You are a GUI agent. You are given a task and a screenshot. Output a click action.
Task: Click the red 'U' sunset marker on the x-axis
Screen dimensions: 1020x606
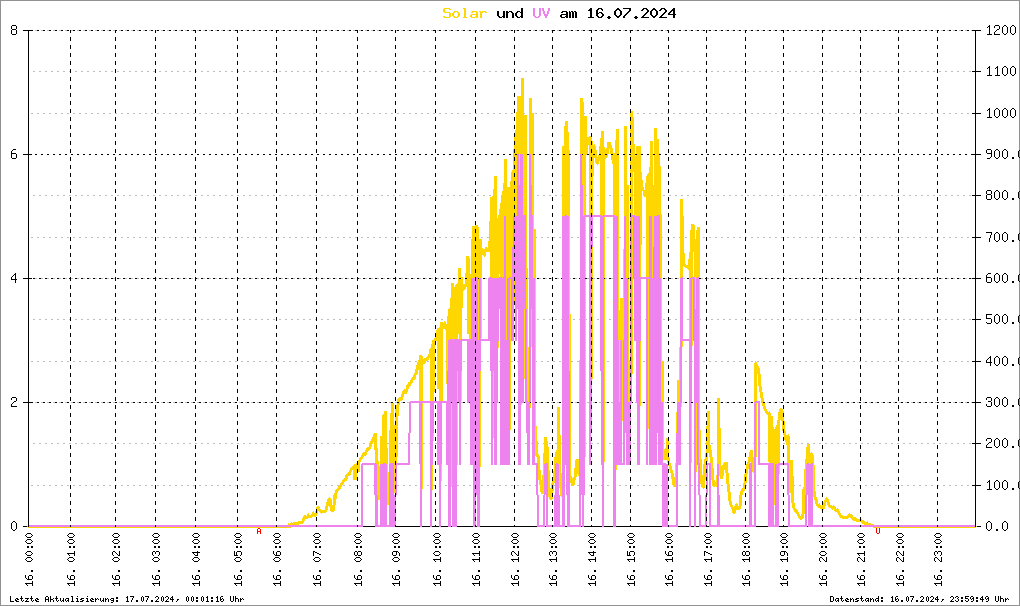click(x=878, y=531)
